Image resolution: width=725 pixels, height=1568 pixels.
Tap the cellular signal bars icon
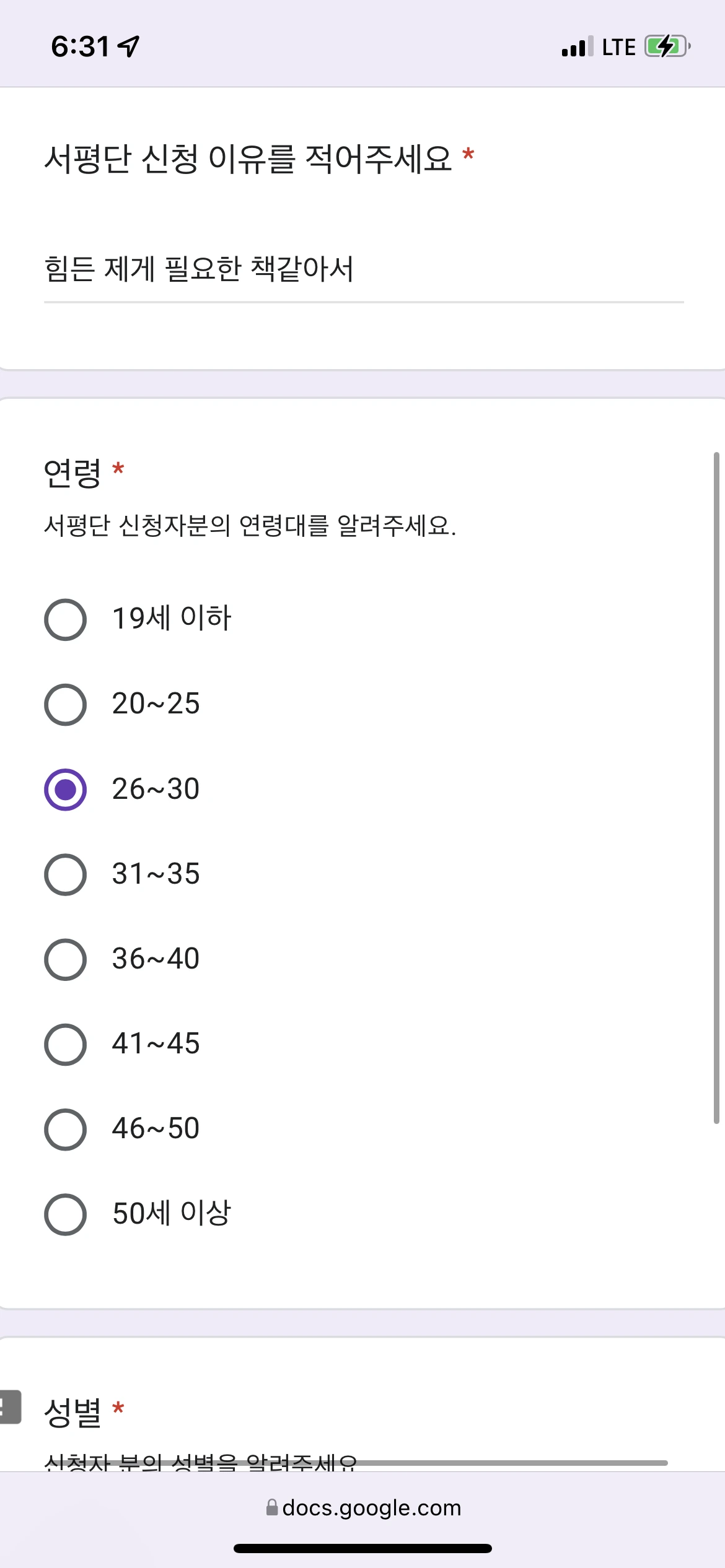tap(578, 46)
